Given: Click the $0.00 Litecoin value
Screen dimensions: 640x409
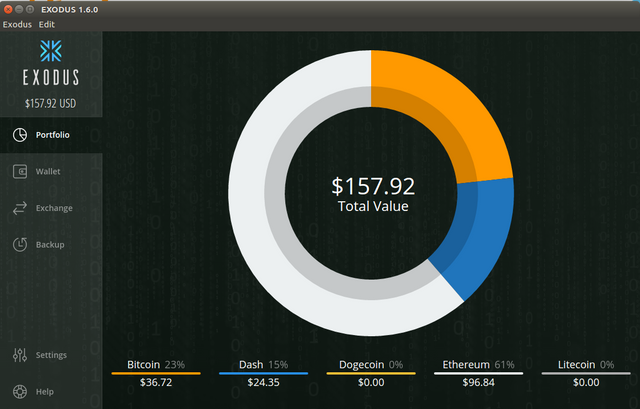Looking at the screenshot, I should point(586,382).
